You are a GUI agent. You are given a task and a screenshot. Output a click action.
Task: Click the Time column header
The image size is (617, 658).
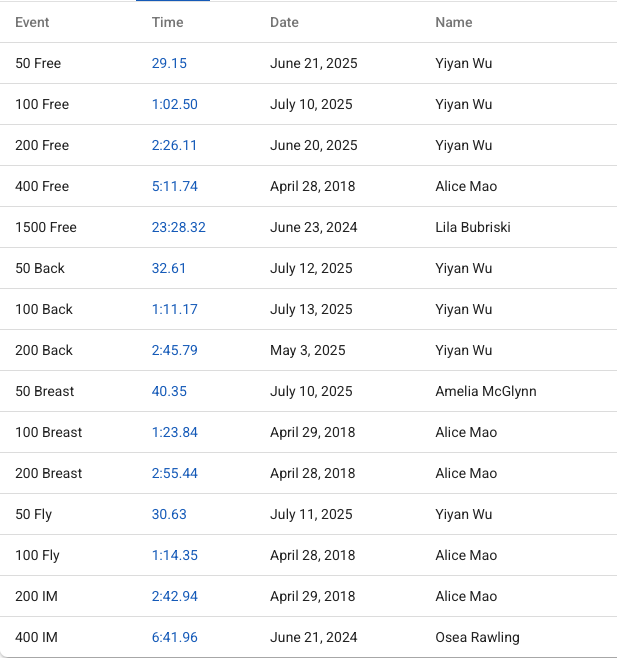coord(167,22)
